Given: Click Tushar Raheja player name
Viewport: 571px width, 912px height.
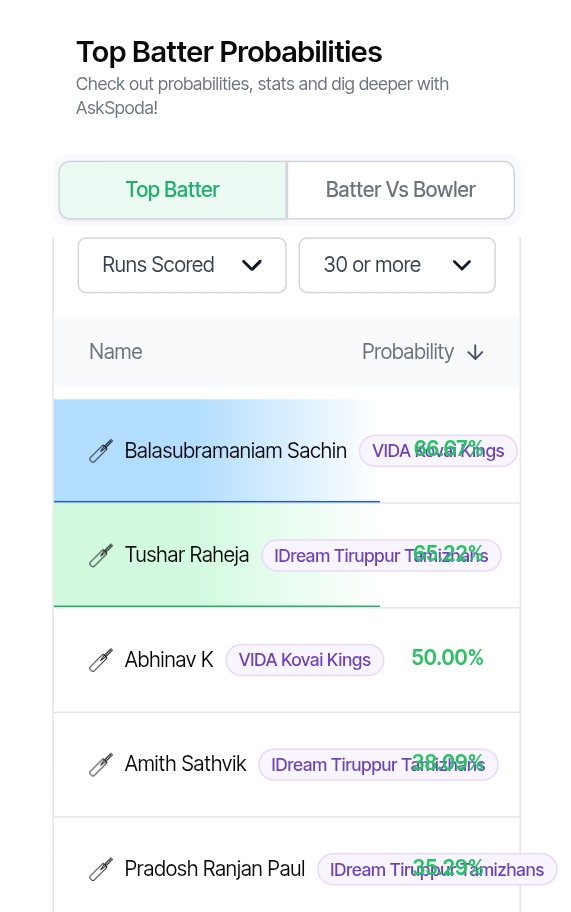Looking at the screenshot, I should 187,555.
